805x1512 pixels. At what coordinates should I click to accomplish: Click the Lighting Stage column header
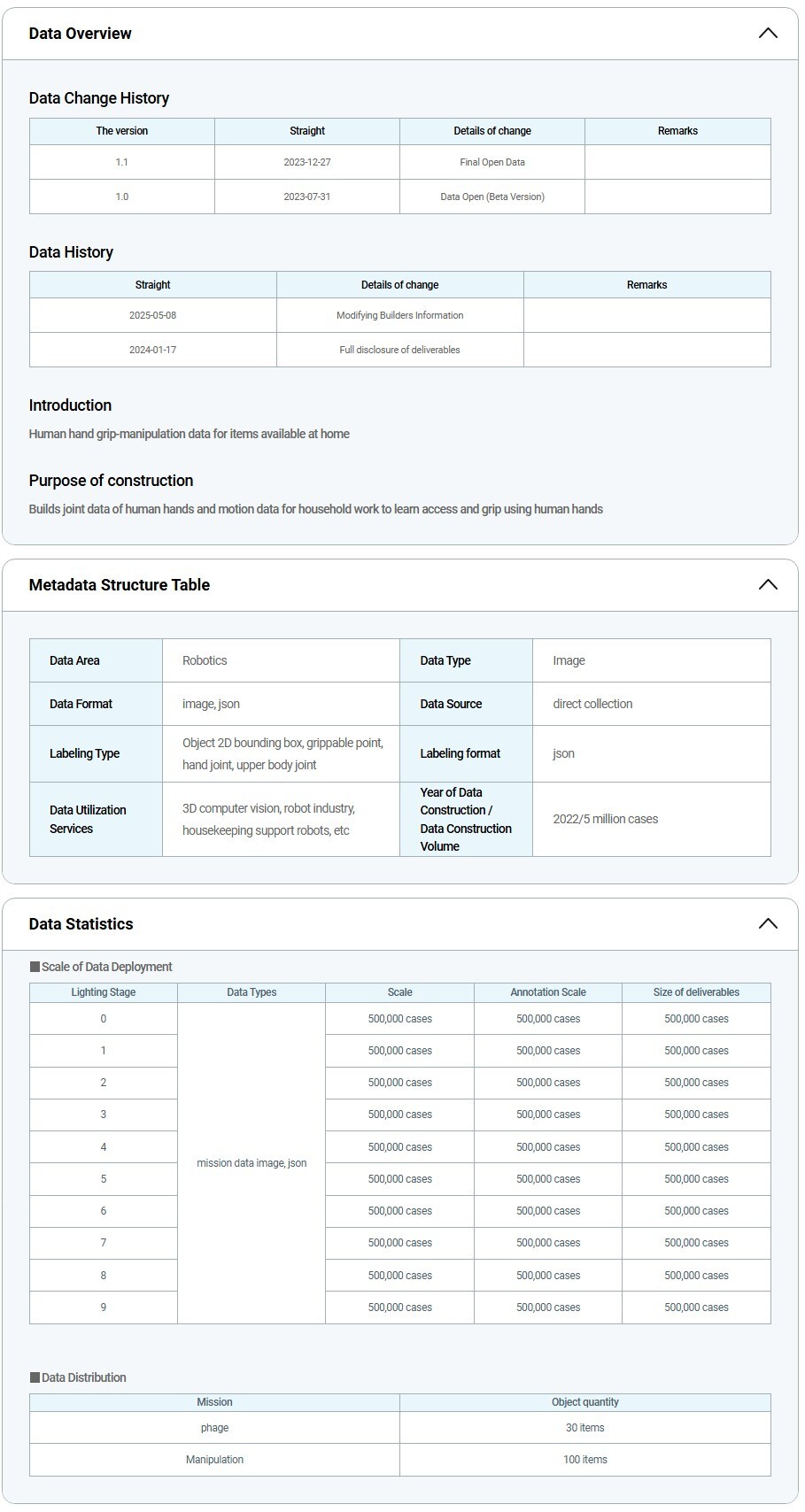click(104, 993)
